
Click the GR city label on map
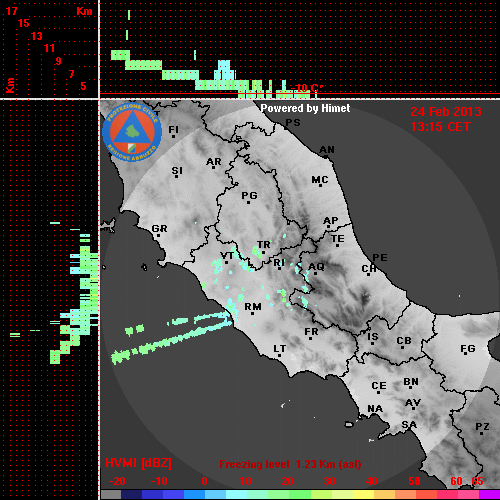click(x=159, y=229)
